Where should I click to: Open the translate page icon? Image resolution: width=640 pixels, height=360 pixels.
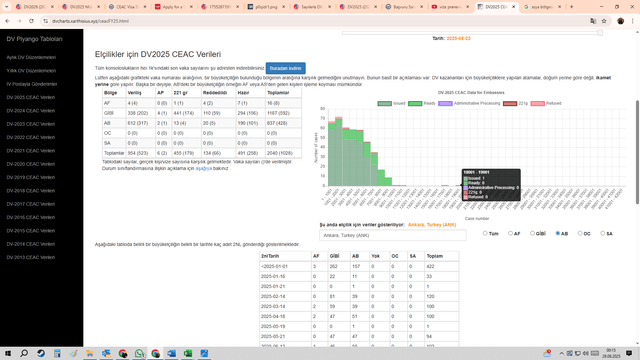(x=593, y=21)
